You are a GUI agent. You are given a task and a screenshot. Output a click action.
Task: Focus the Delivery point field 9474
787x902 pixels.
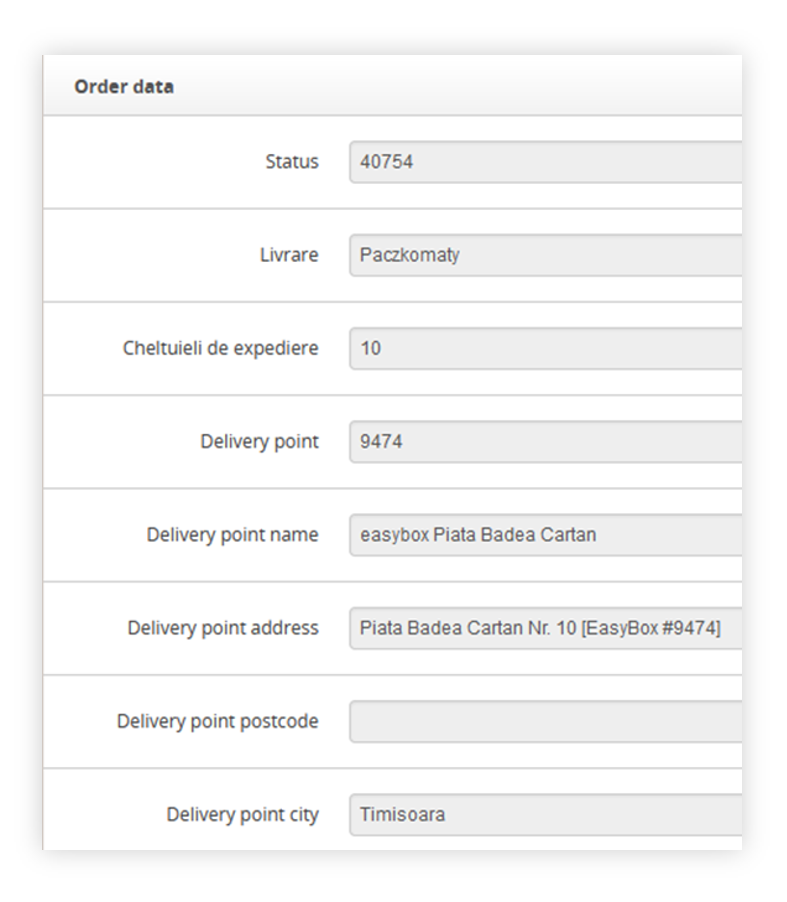point(545,442)
